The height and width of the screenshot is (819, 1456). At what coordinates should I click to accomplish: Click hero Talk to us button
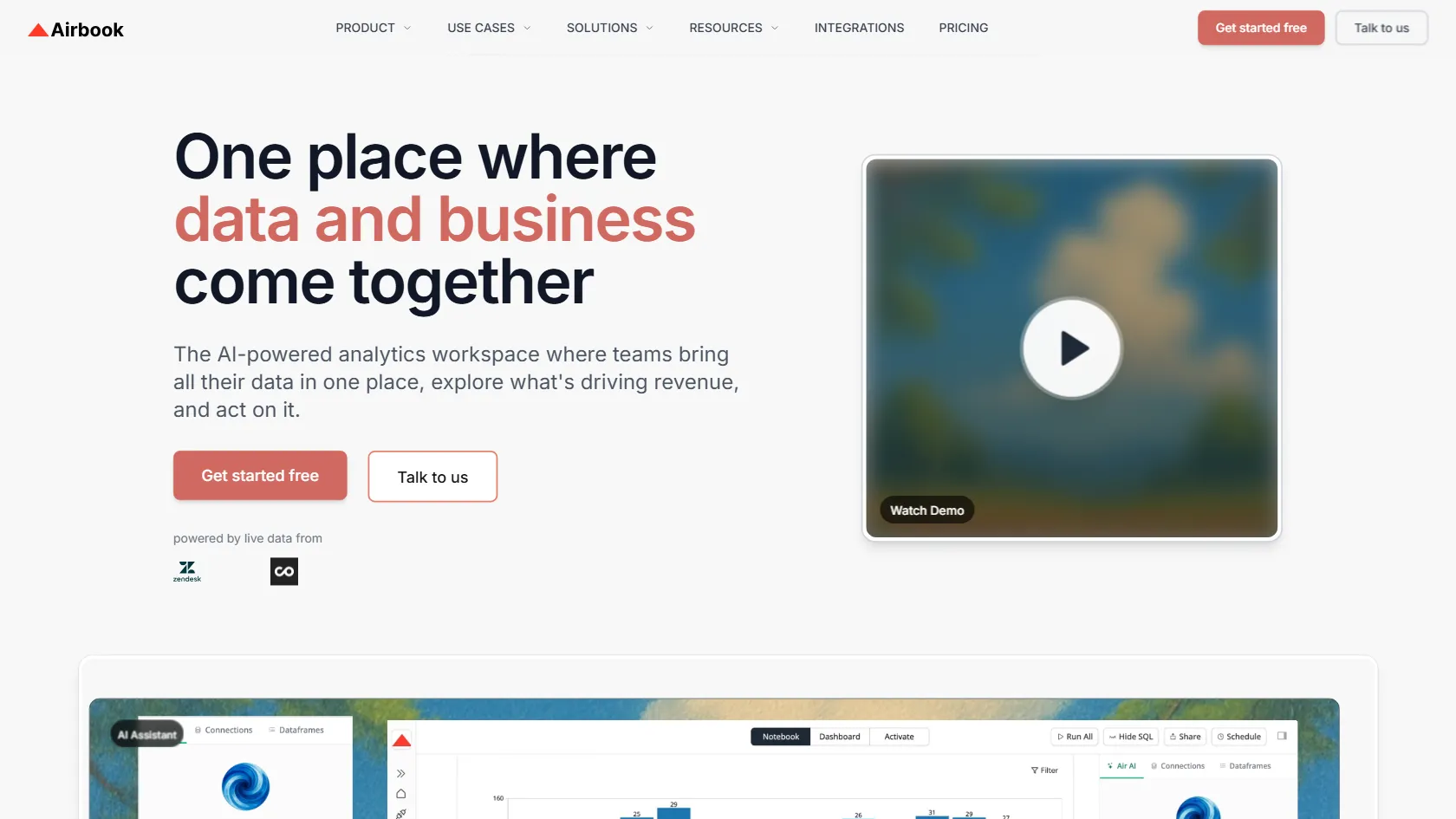point(432,477)
